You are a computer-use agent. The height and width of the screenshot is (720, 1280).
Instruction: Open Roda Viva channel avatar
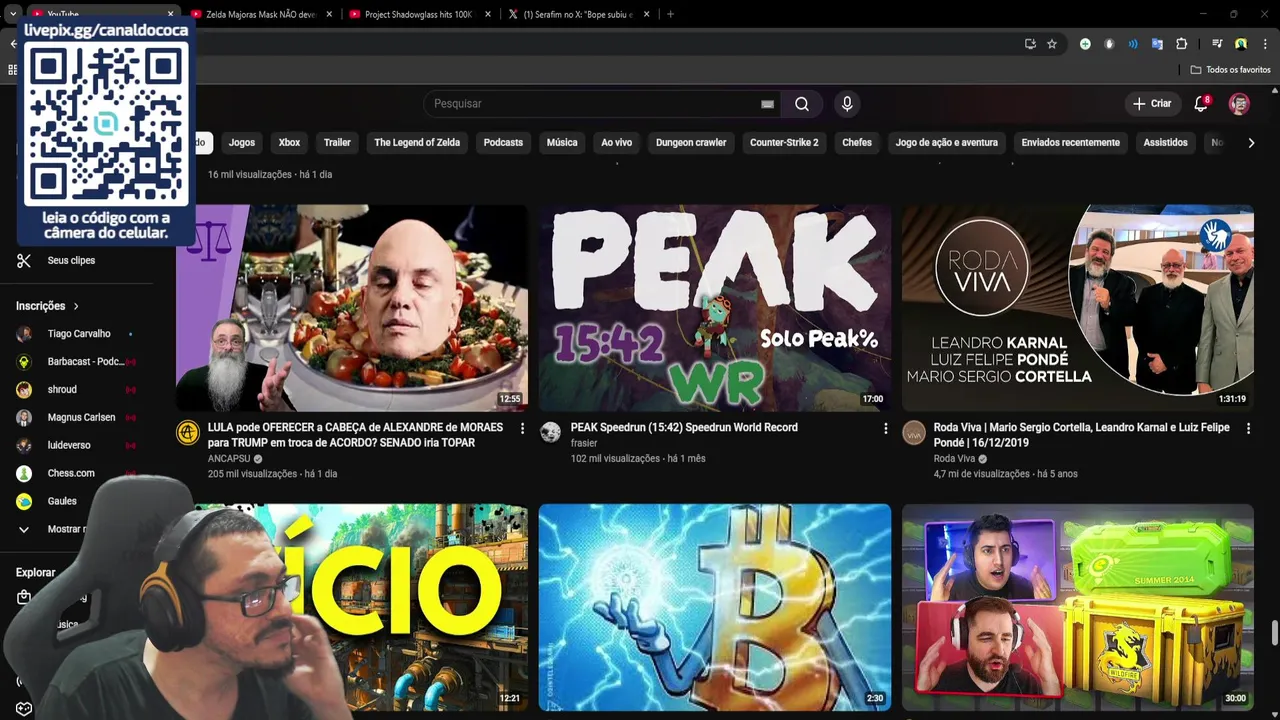(914, 432)
